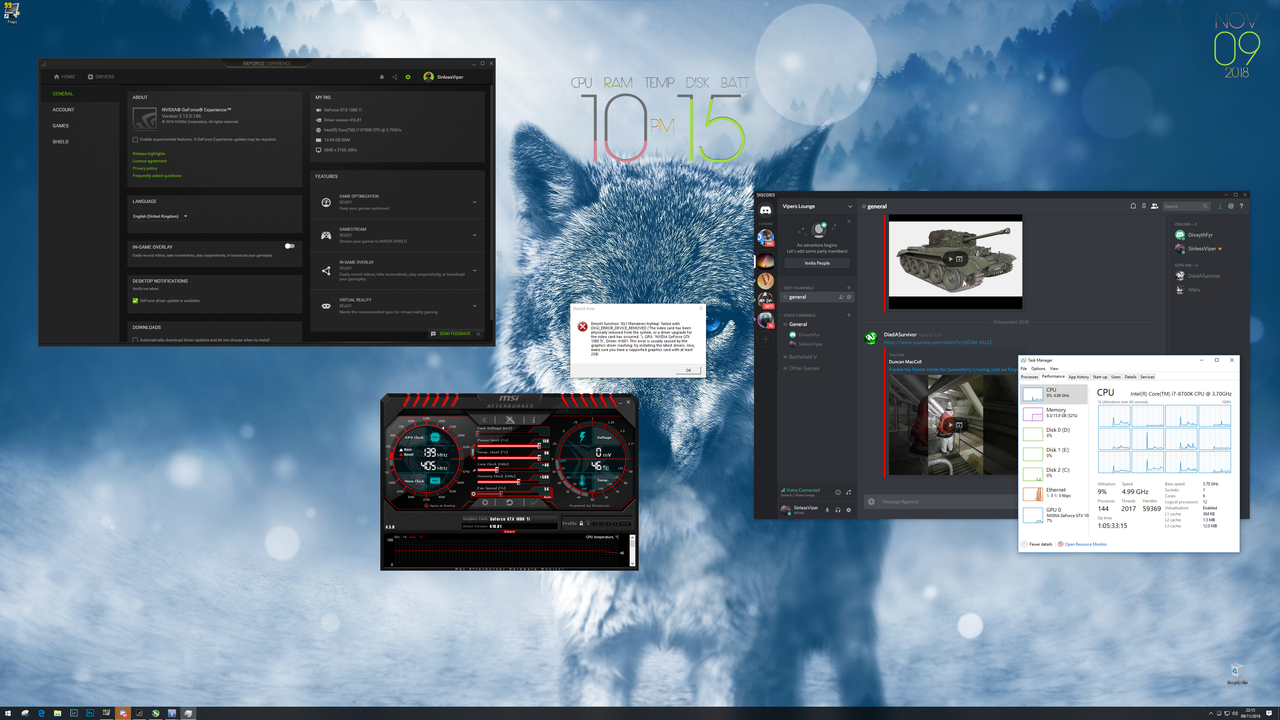Open the Licence agreement link

[150, 161]
